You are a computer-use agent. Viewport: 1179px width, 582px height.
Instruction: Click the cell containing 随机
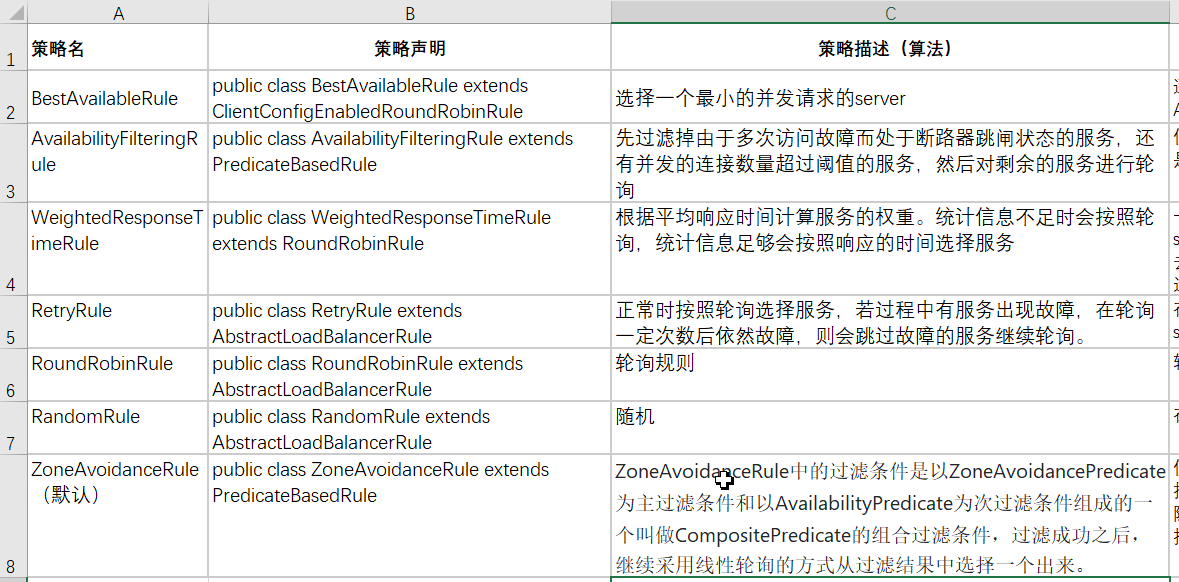pos(889,428)
